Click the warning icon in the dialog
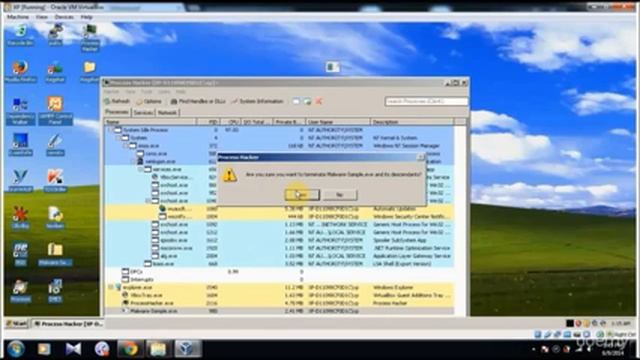640x360 pixels. (x=230, y=175)
